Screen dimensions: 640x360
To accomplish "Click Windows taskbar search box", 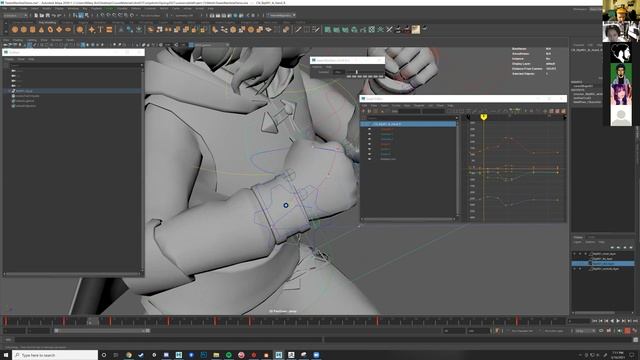I will coord(55,355).
